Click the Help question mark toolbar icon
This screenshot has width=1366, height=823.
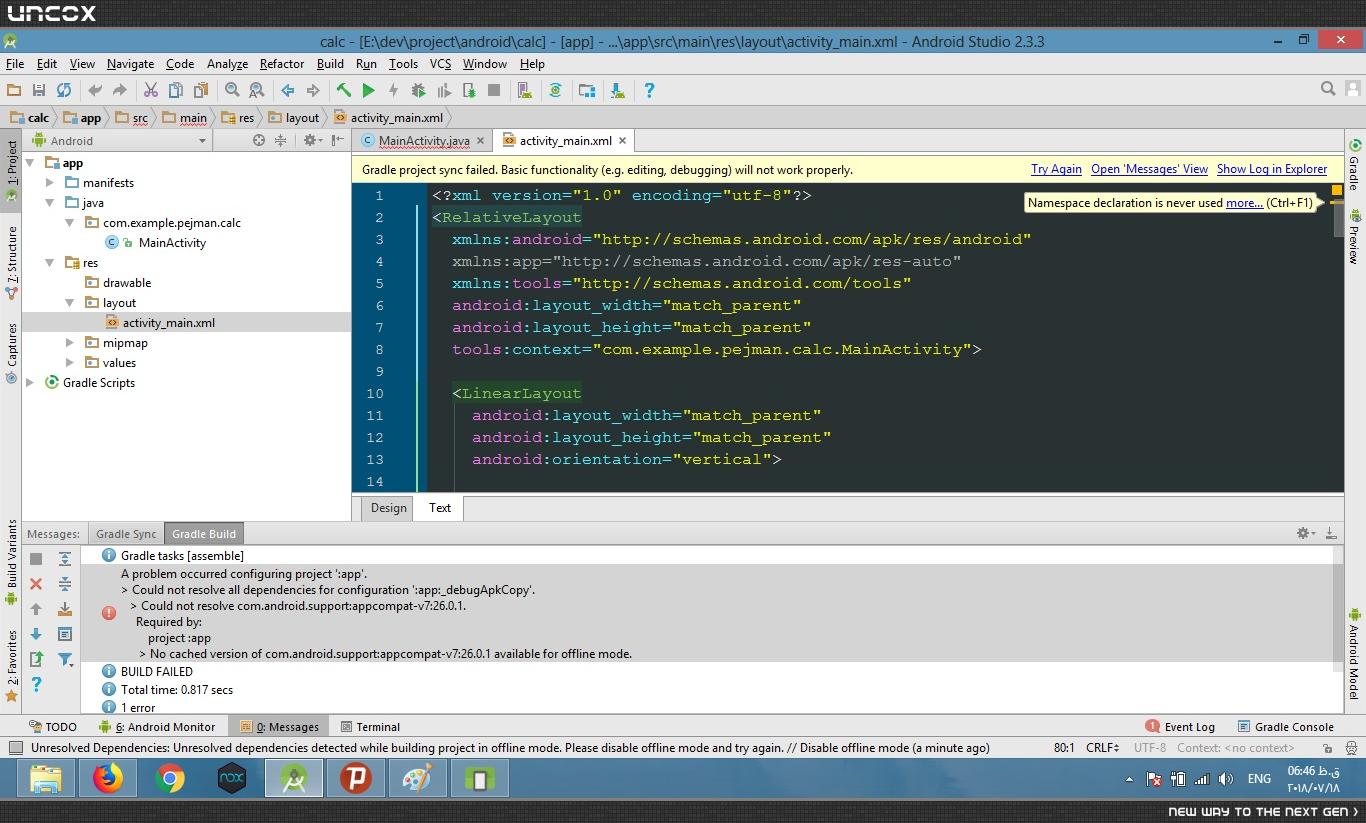[x=649, y=90]
